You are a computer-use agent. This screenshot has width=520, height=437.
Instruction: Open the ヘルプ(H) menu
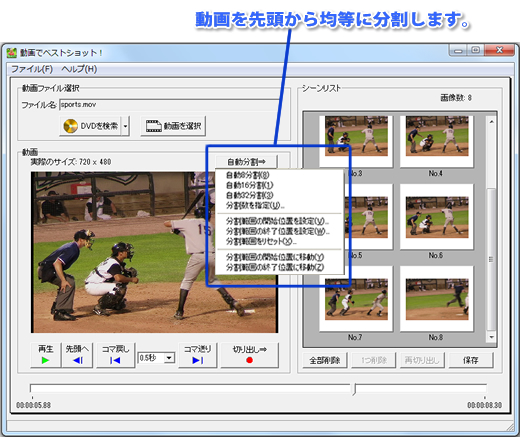79,69
